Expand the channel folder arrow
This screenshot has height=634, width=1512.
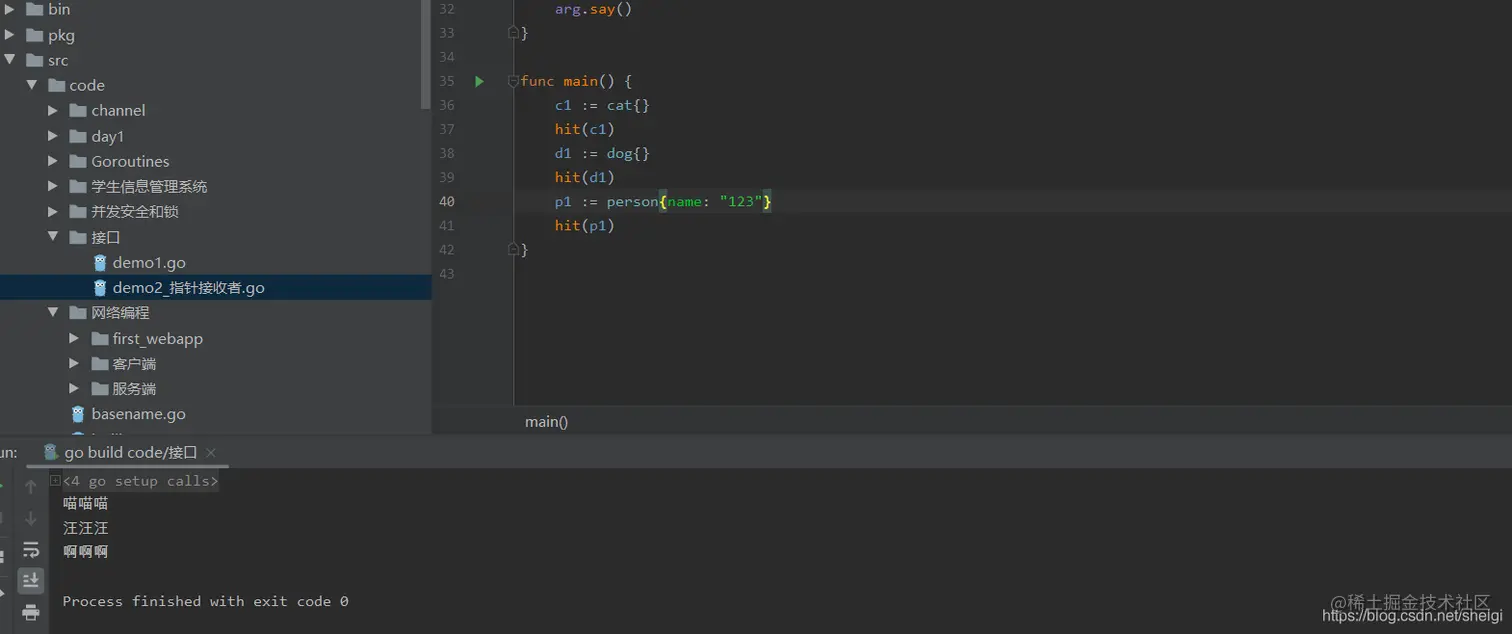53,110
